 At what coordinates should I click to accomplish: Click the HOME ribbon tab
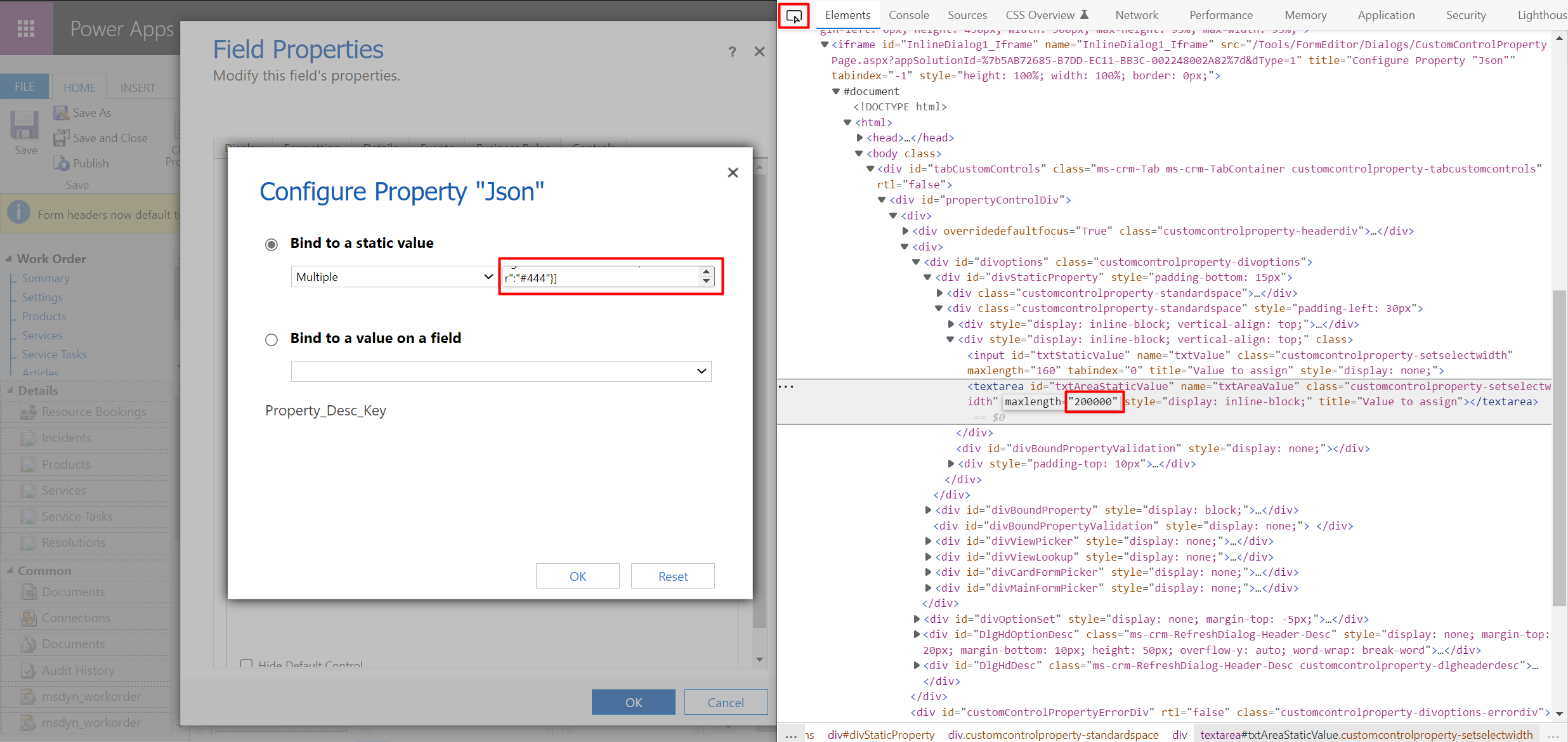(x=79, y=88)
